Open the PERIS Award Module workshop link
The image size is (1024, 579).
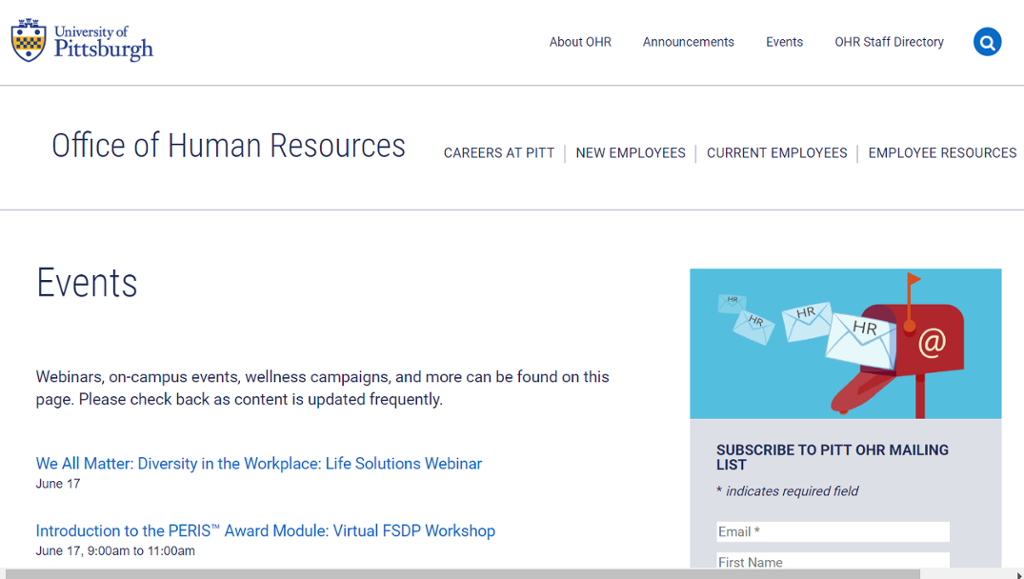[x=265, y=530]
